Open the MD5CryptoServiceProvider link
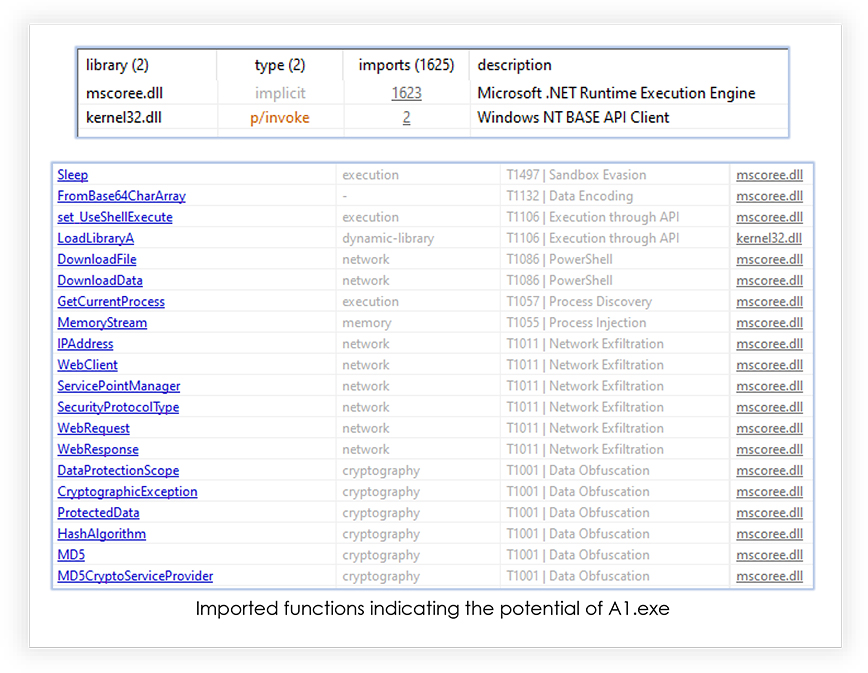 (x=135, y=576)
